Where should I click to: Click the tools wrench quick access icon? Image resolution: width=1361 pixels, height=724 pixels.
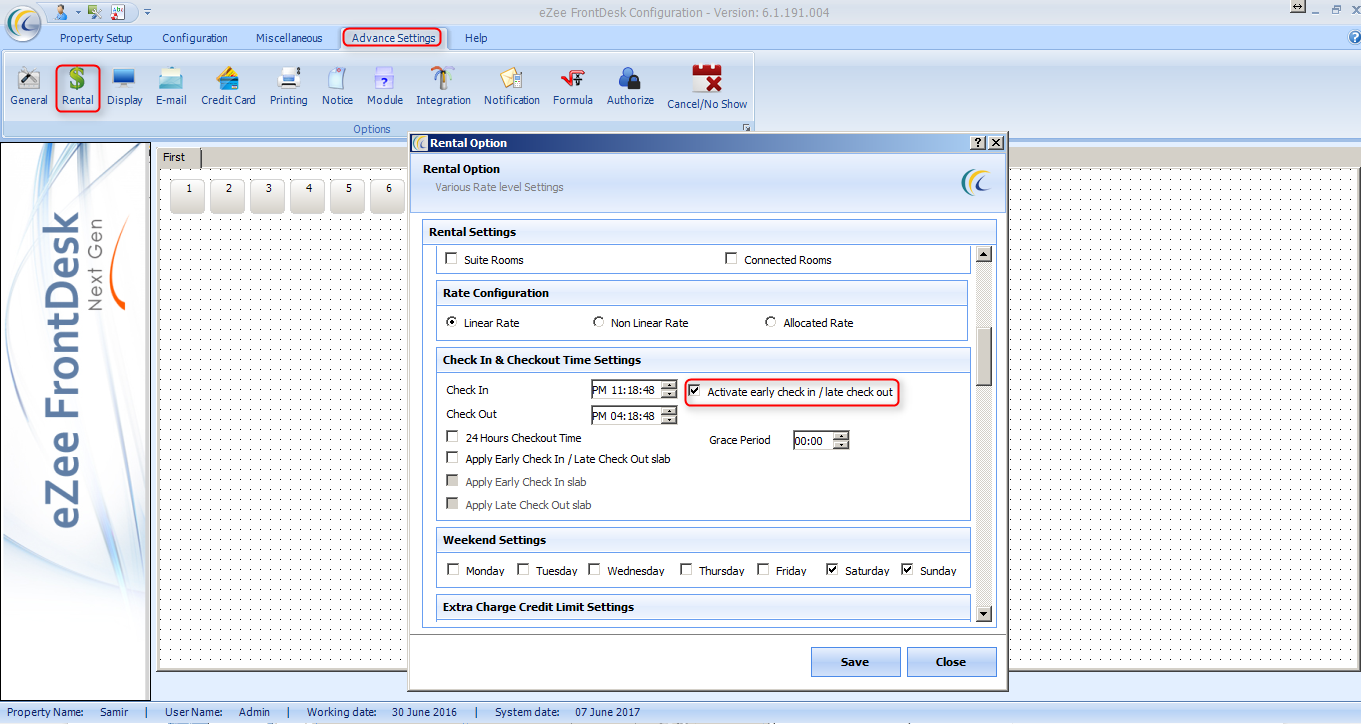click(94, 12)
